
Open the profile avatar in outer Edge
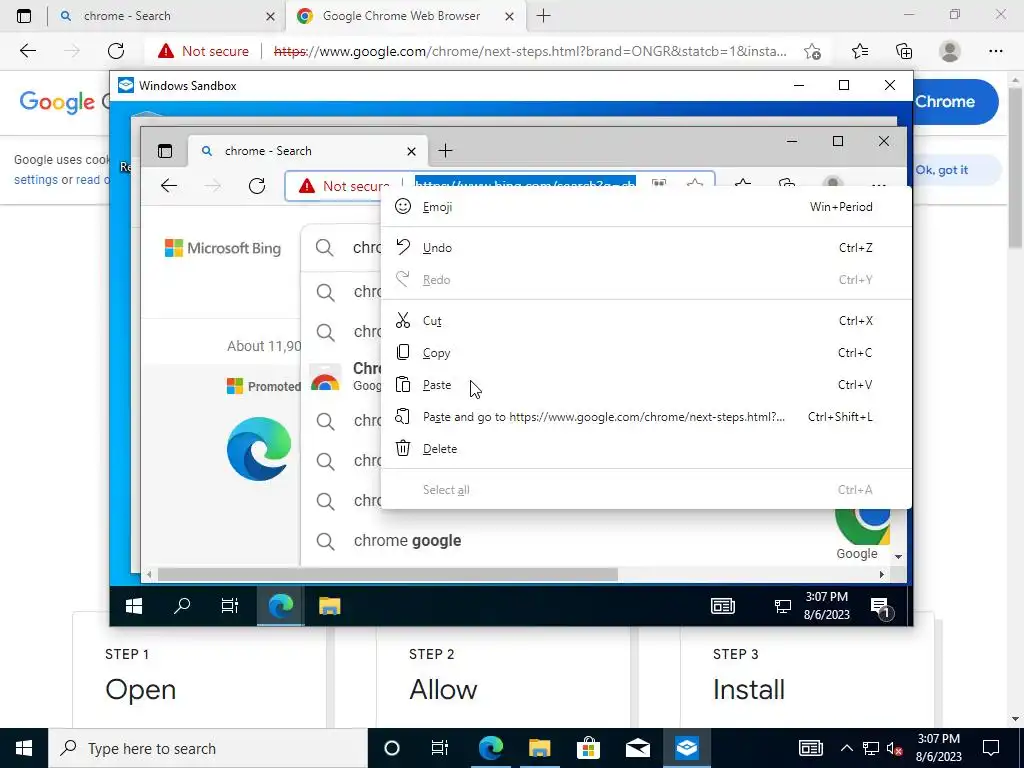[x=950, y=51]
